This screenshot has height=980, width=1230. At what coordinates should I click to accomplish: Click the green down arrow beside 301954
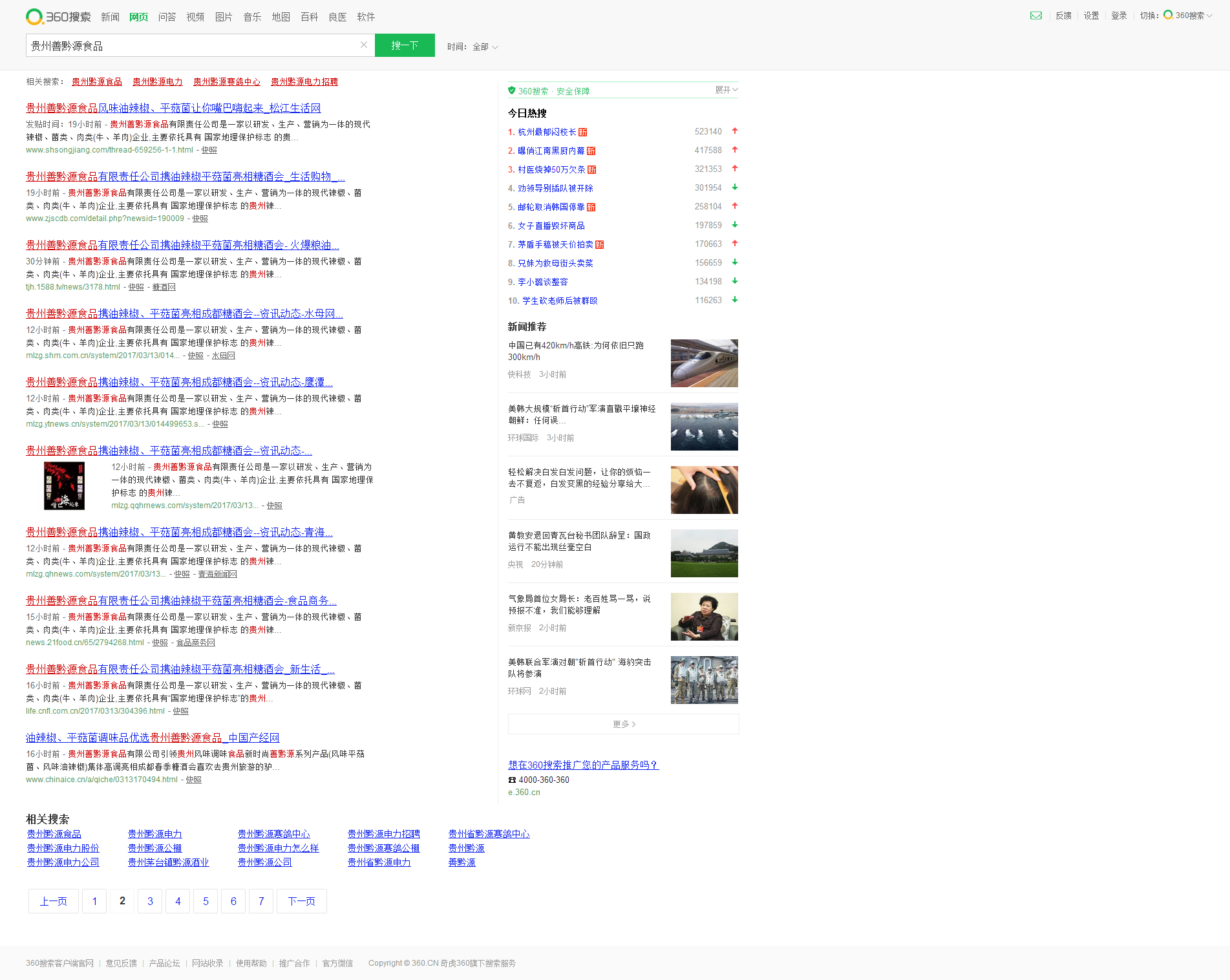735,187
